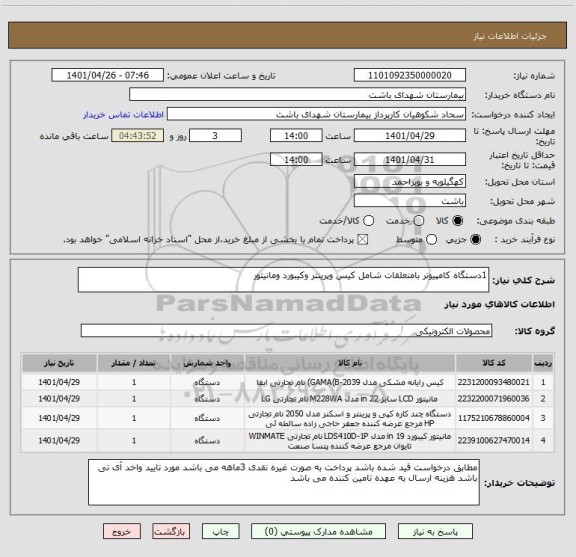Click the واحد شمارش column header
Screen dimensions: 576x557
point(207,363)
